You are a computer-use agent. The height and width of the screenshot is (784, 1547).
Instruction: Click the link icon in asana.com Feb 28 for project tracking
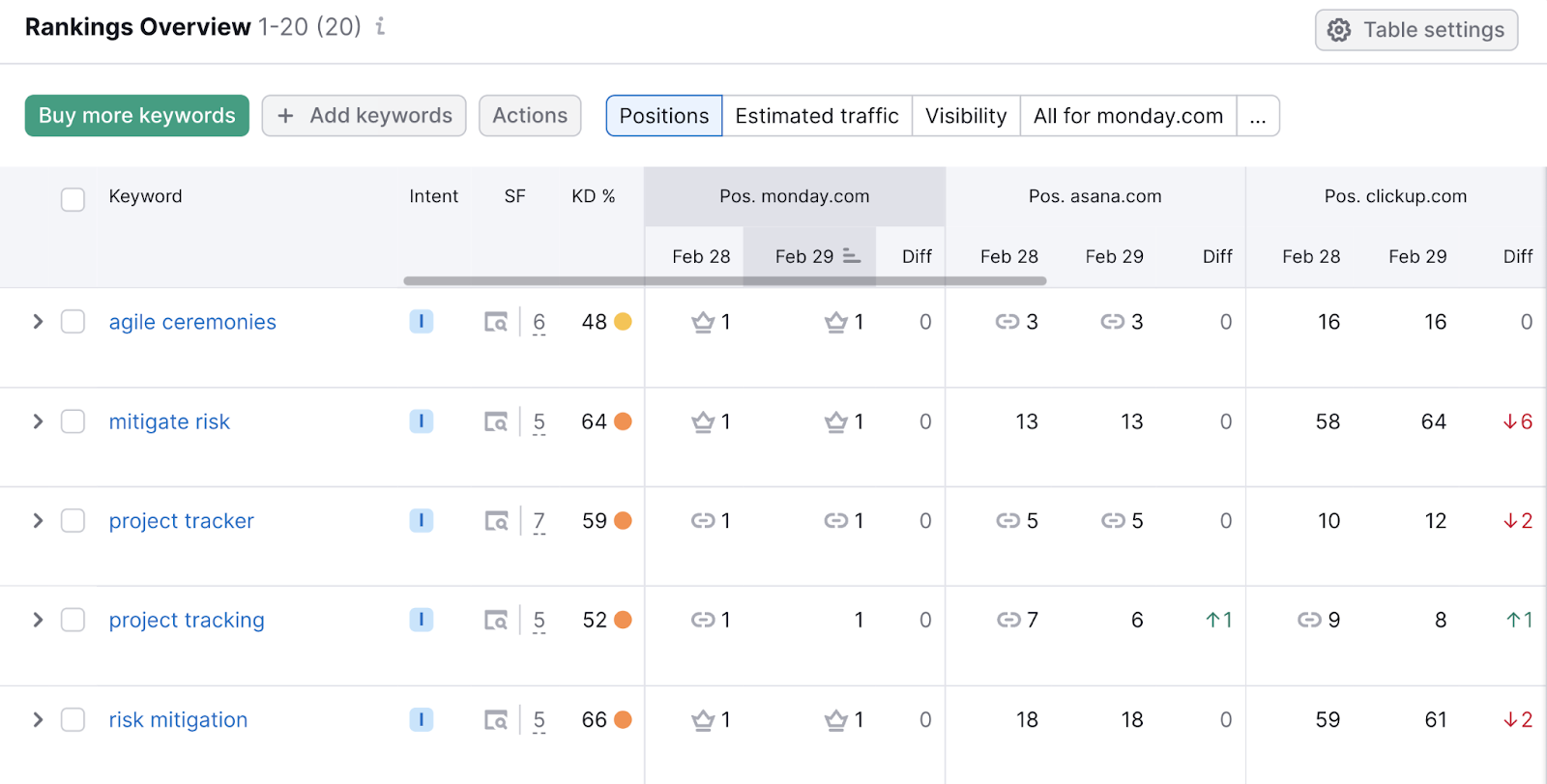tap(1007, 620)
